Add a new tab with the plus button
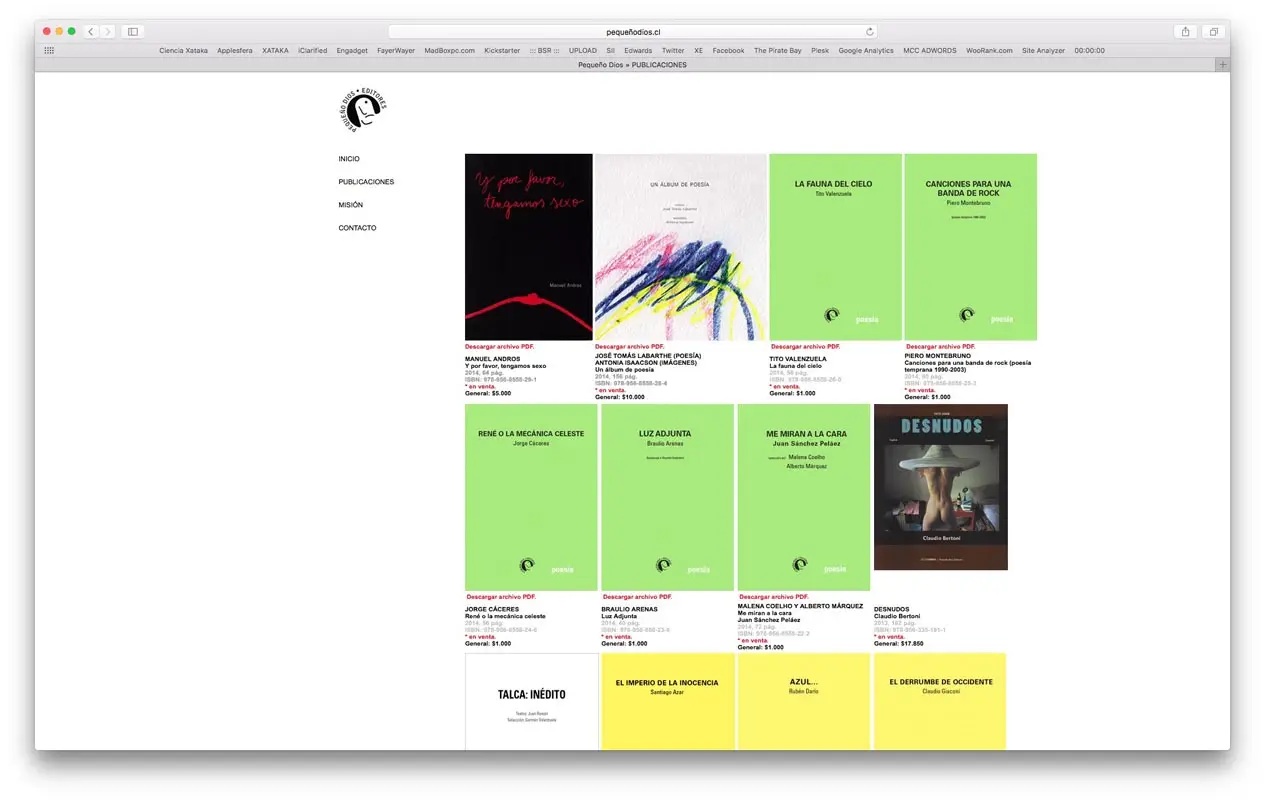The height and width of the screenshot is (800, 1265). point(1222,65)
